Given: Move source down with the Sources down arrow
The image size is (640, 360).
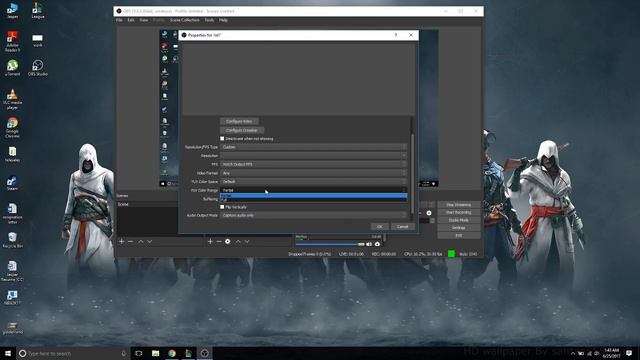Looking at the screenshot, I should [x=247, y=242].
